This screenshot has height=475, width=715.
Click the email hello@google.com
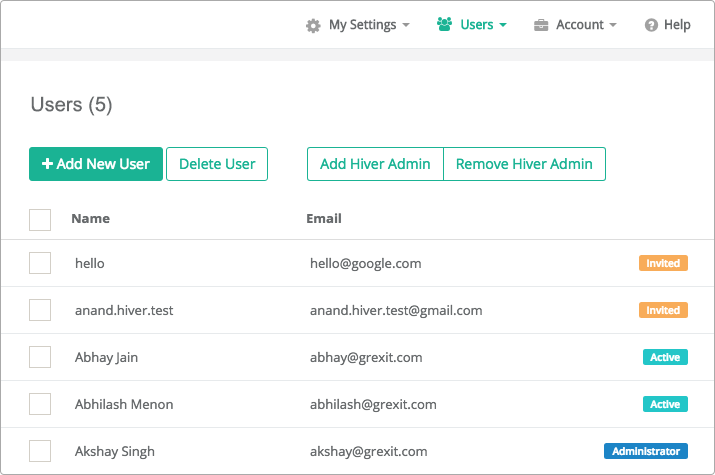pos(366,263)
